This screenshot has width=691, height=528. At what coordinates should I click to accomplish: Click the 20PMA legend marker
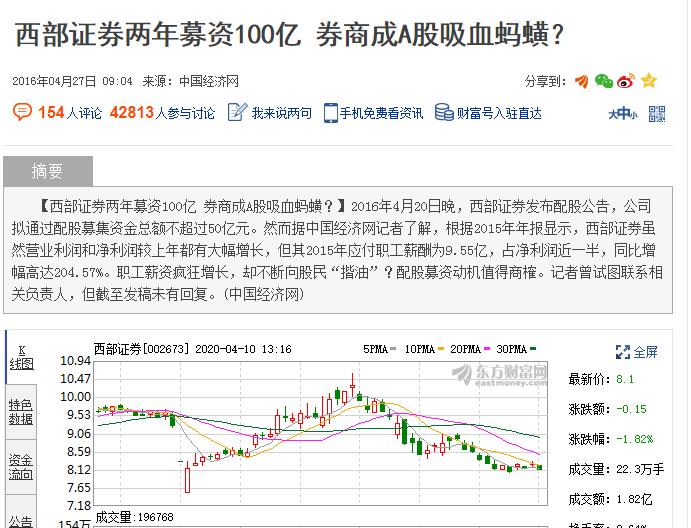(x=487, y=349)
